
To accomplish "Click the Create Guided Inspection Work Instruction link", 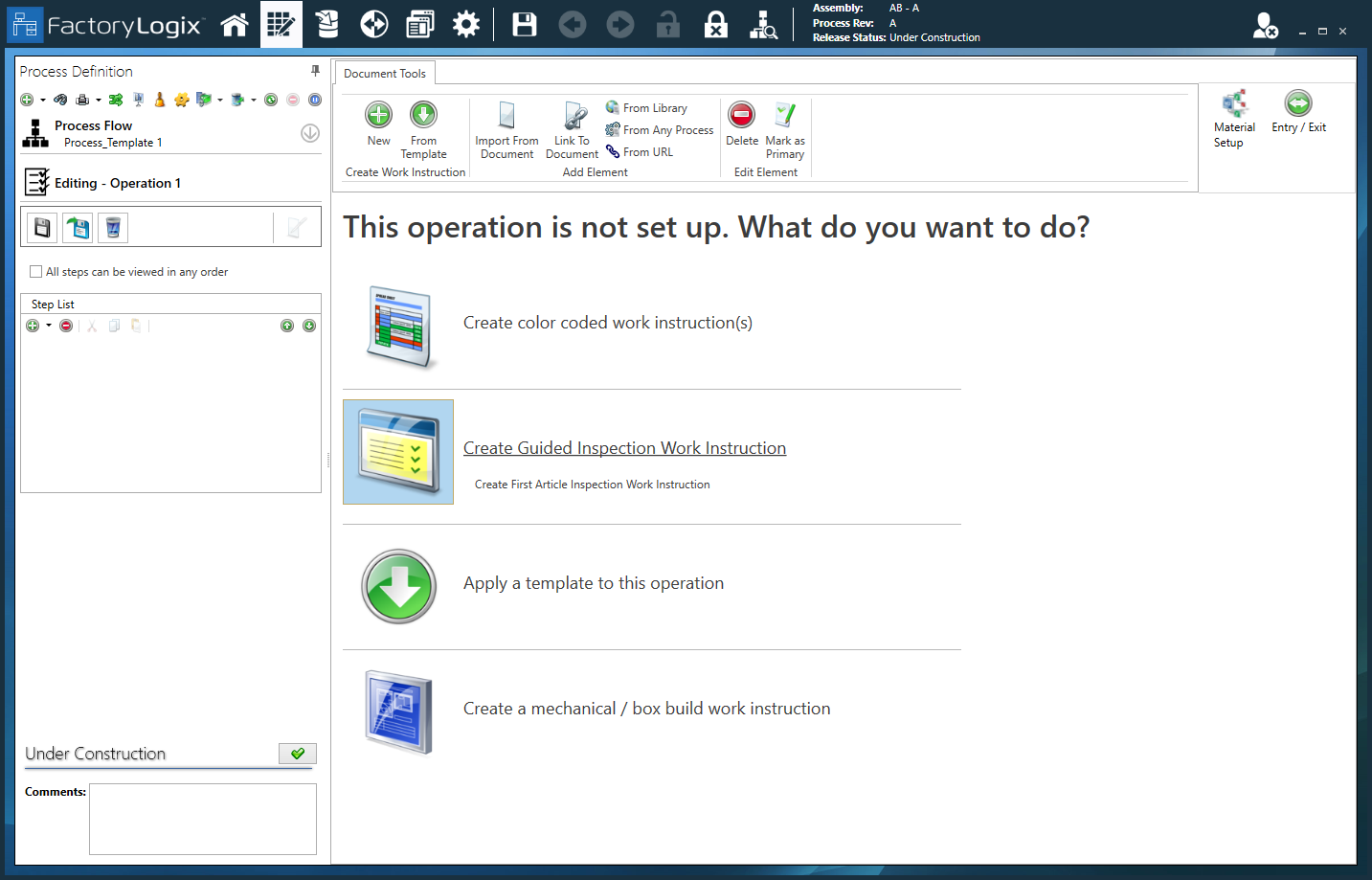I will point(624,447).
